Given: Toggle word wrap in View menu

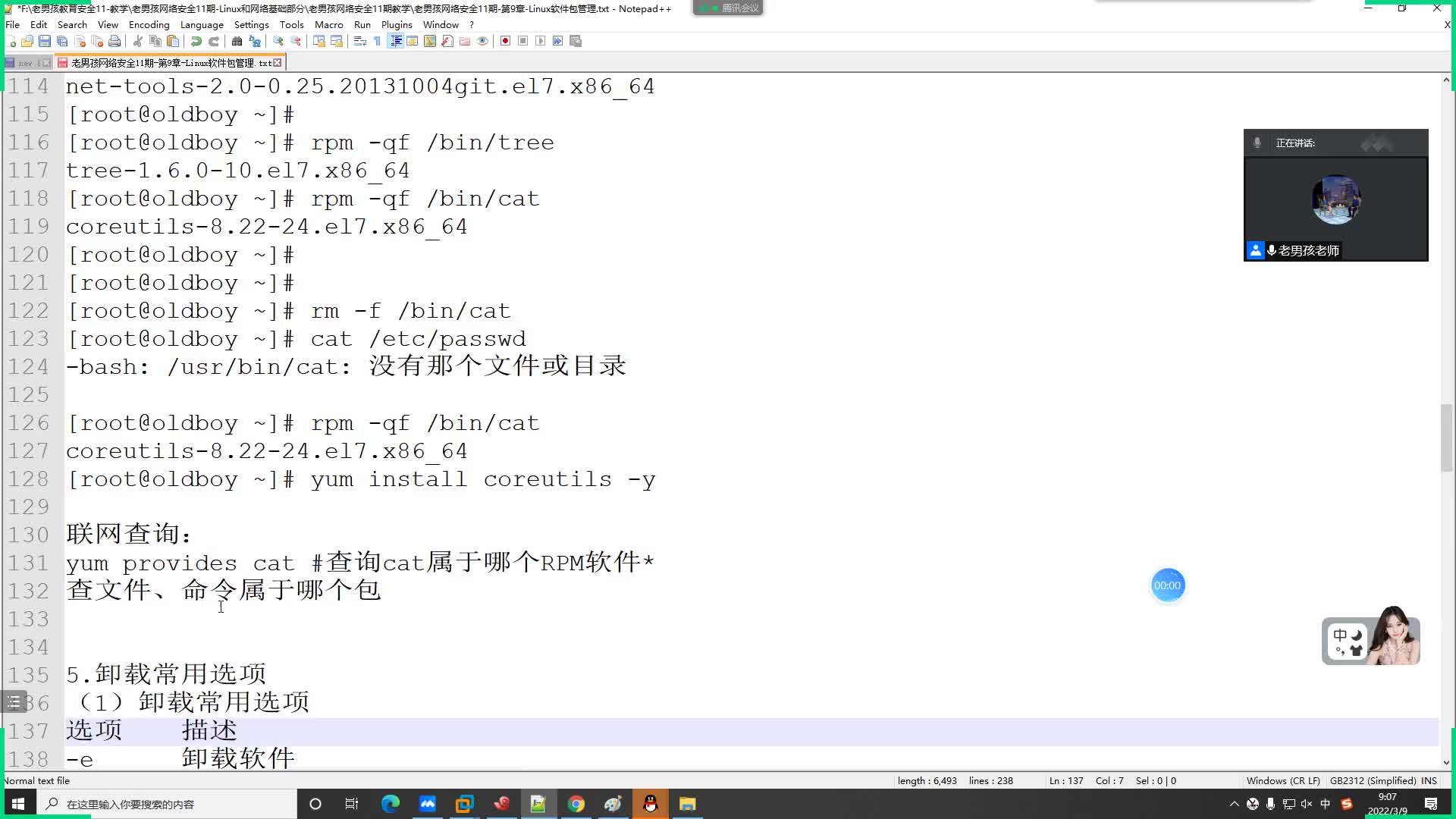Looking at the screenshot, I should click(107, 24).
